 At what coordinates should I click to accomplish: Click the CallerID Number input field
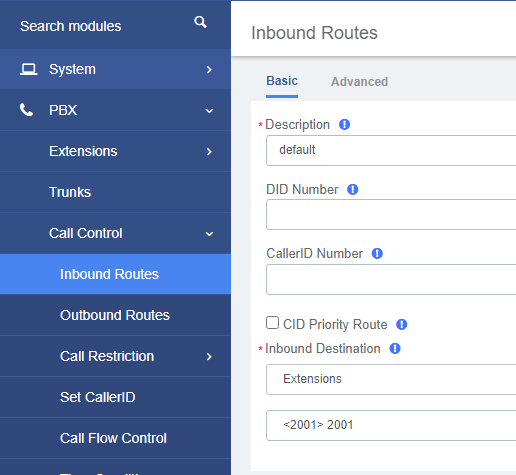[x=391, y=279]
